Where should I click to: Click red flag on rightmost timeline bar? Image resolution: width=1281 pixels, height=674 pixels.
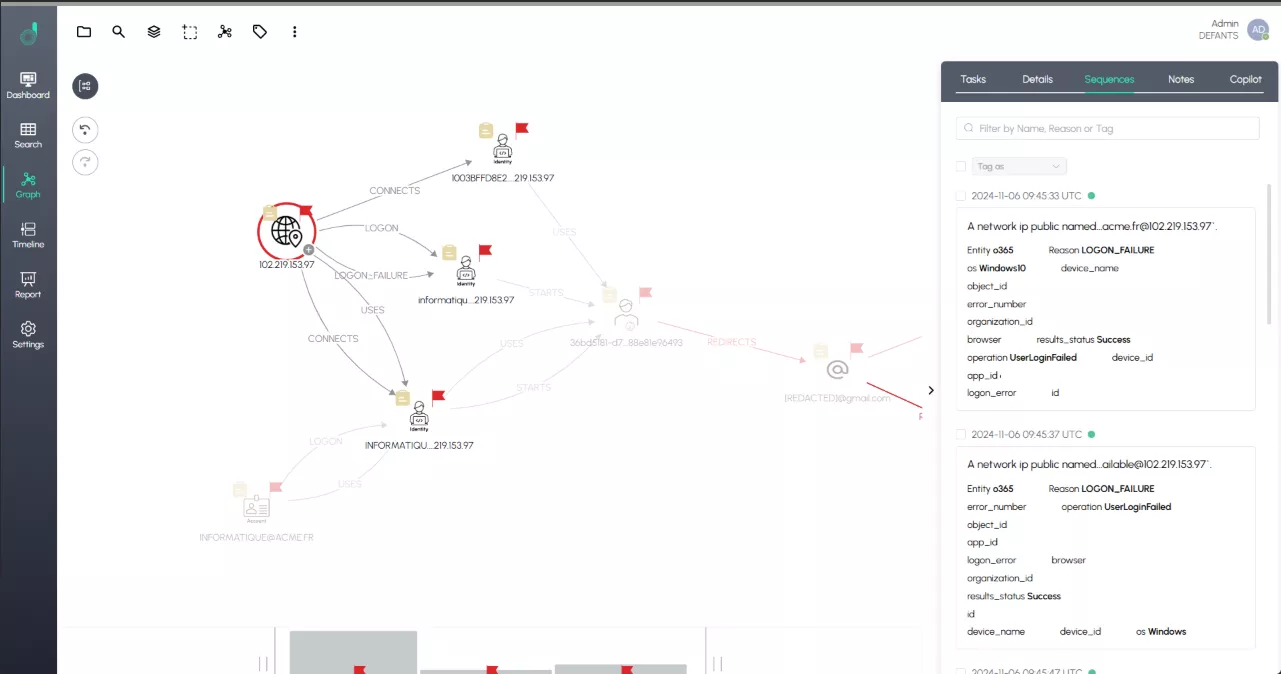[626, 671]
